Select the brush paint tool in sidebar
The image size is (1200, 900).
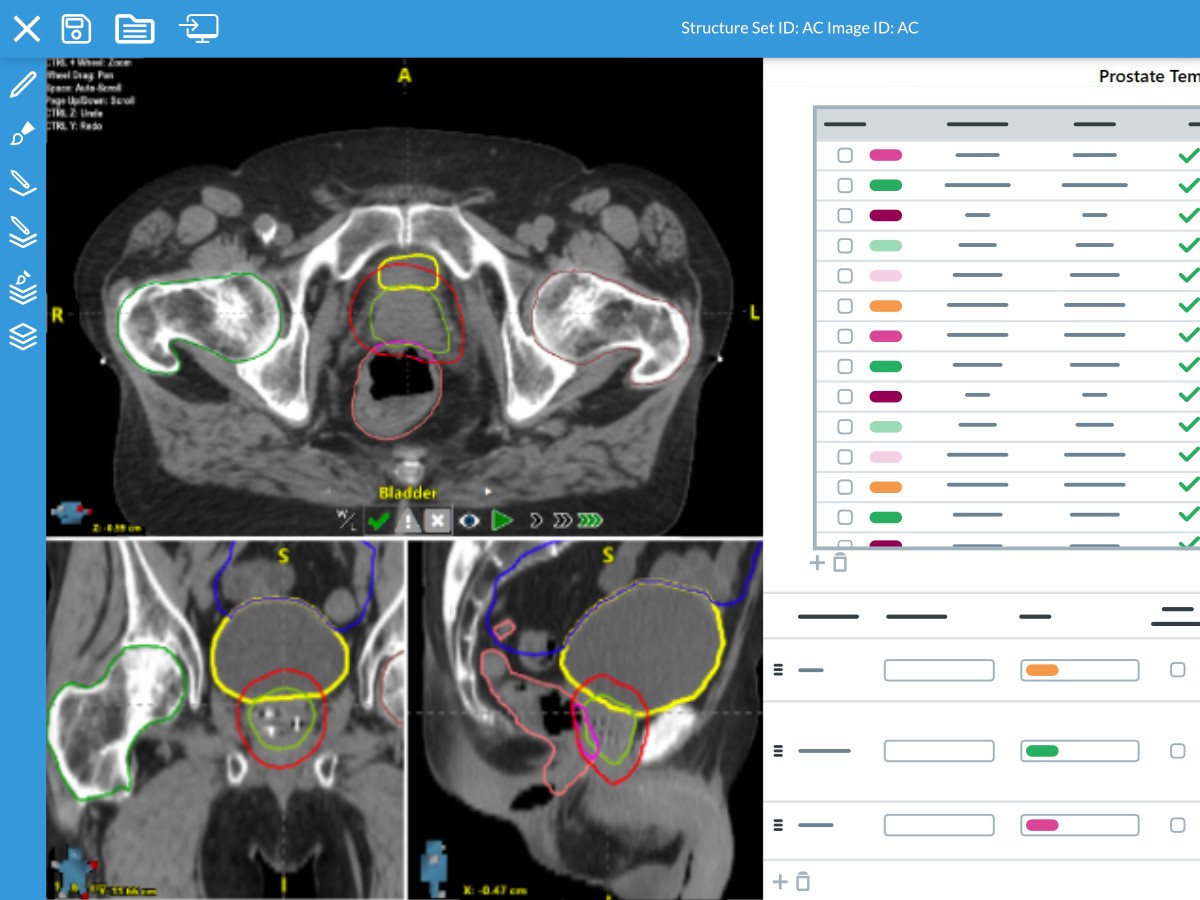pos(22,134)
